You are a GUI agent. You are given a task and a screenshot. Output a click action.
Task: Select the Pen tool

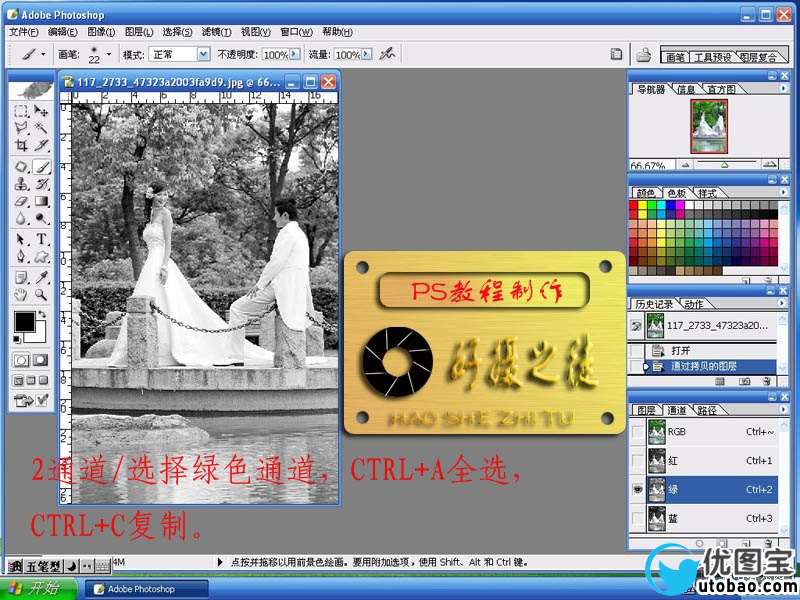(21, 256)
